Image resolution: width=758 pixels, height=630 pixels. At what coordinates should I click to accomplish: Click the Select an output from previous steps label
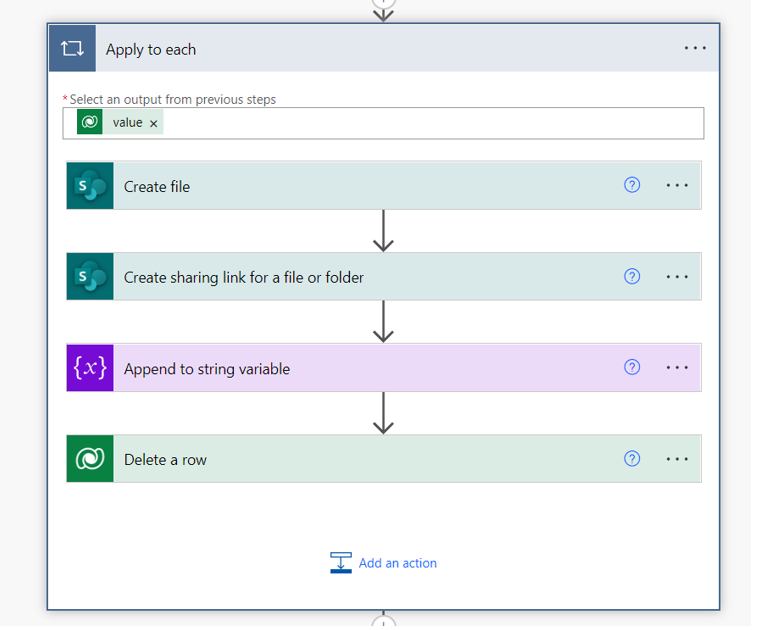[x=173, y=100]
